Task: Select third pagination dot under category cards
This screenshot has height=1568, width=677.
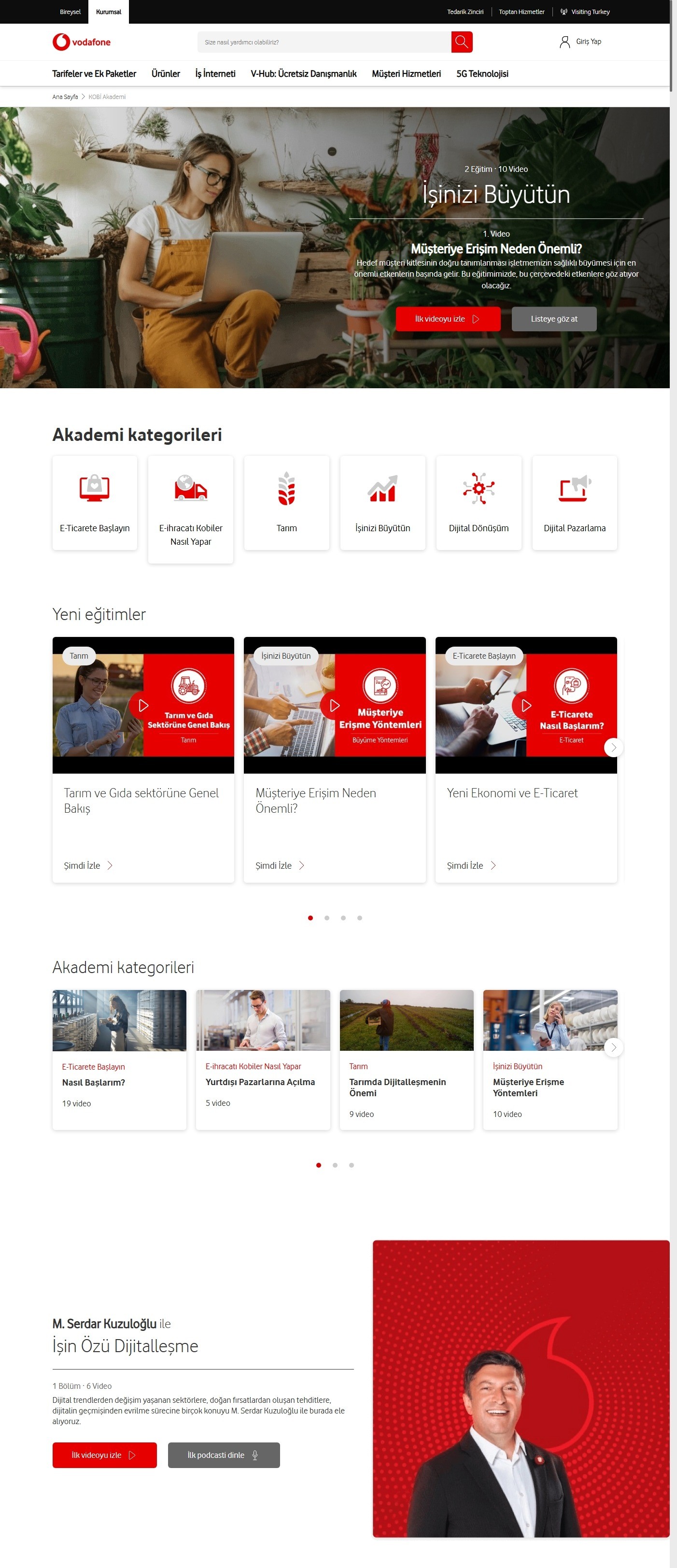Action: tap(351, 1165)
